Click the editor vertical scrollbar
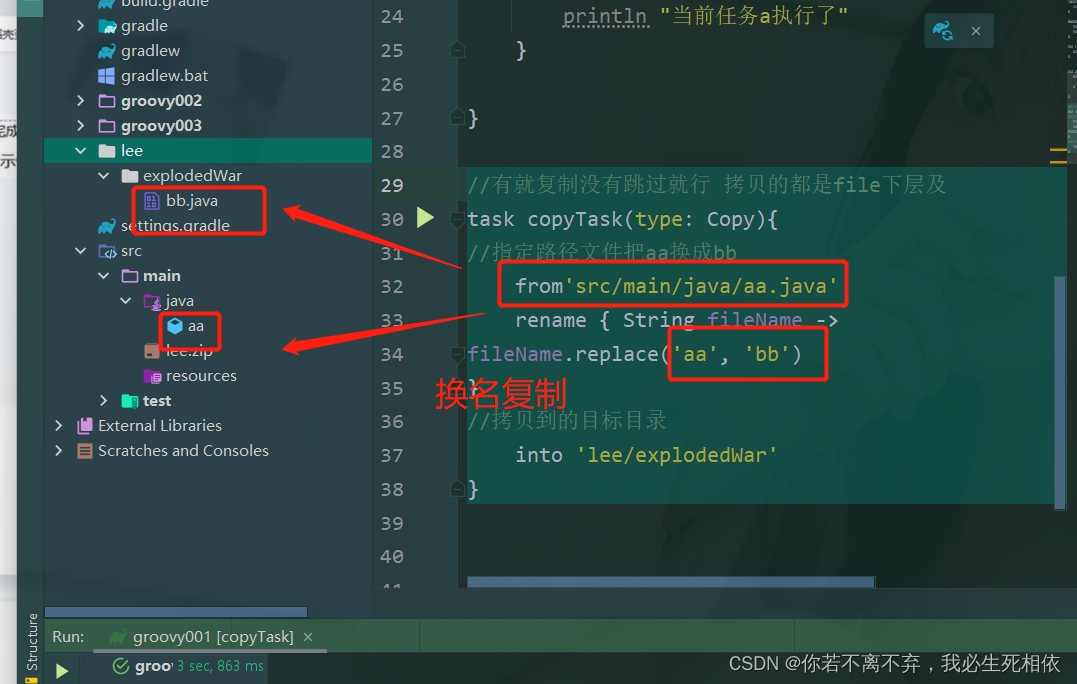The height and width of the screenshot is (684, 1077). [x=1060, y=391]
